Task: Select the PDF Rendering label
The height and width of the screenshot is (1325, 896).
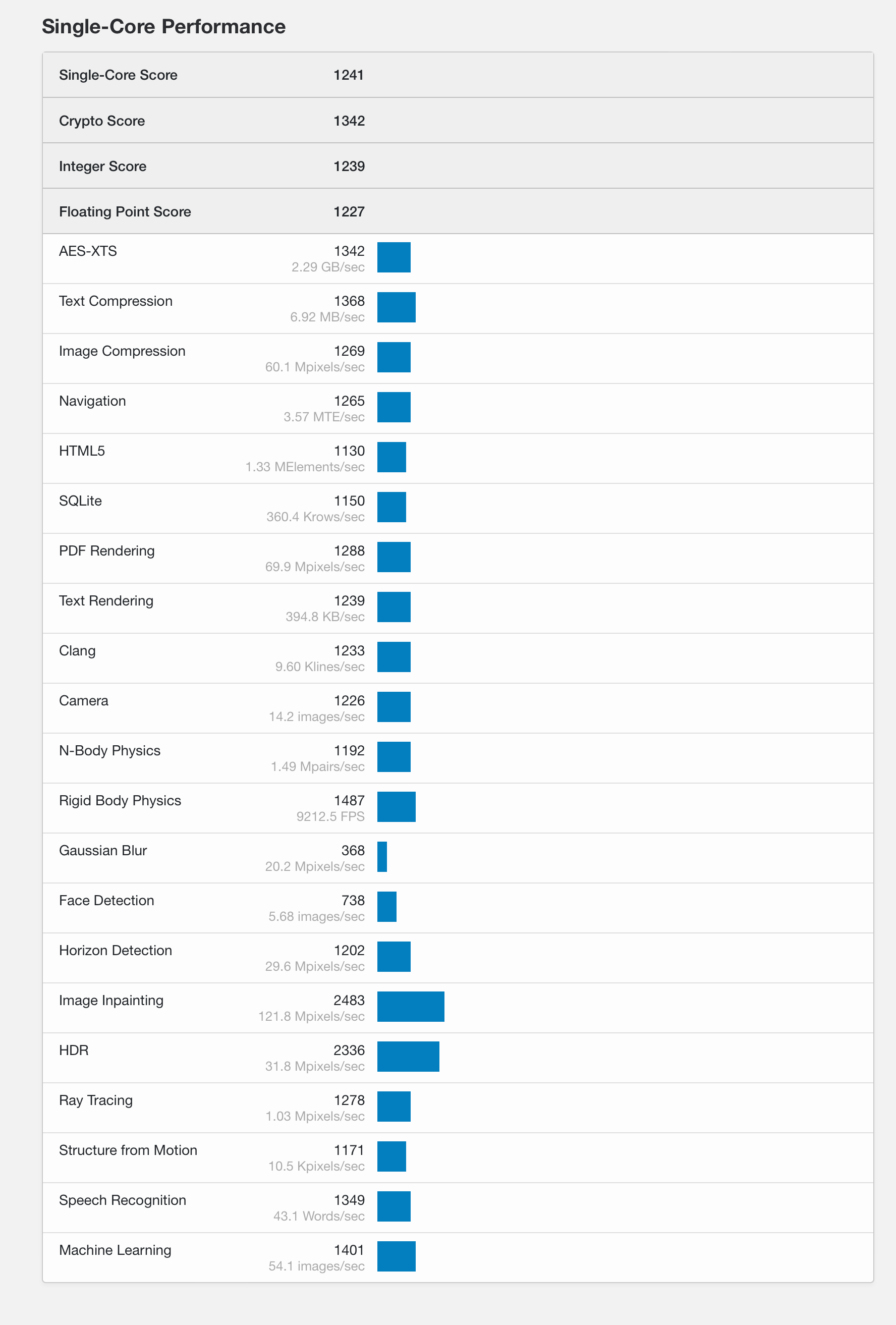Action: (x=106, y=551)
